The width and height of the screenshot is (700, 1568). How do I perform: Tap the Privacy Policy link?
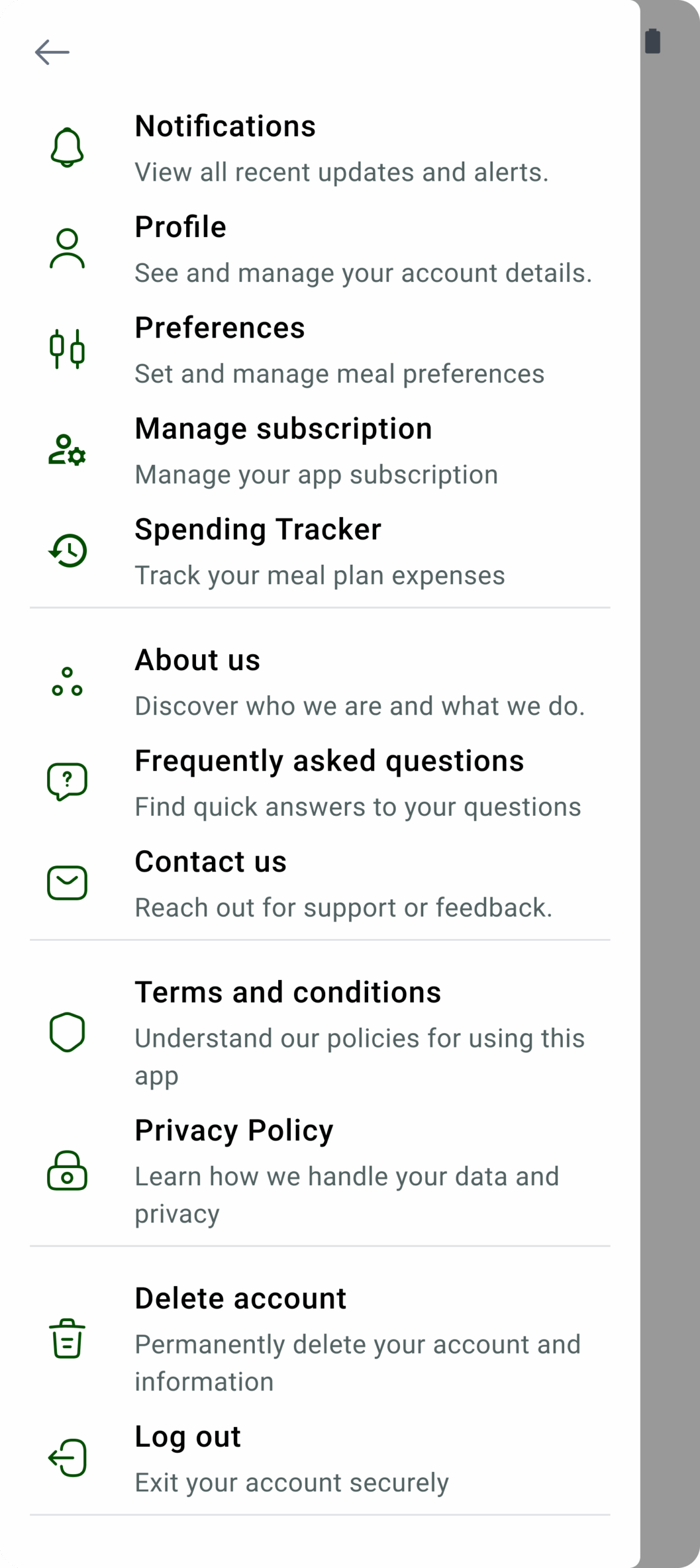pos(234,1131)
